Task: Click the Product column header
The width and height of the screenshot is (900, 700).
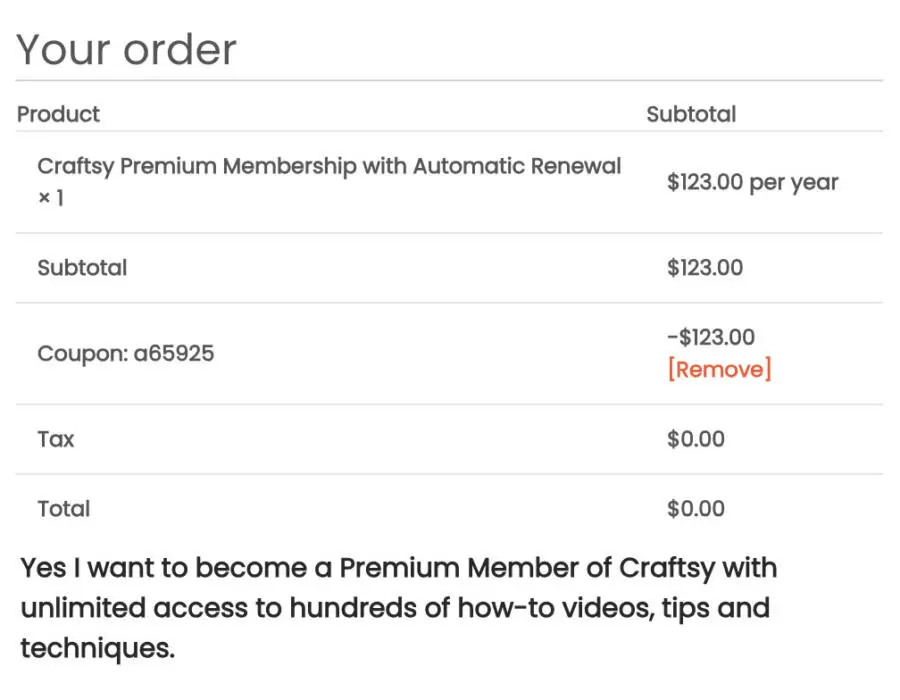Action: [x=59, y=114]
